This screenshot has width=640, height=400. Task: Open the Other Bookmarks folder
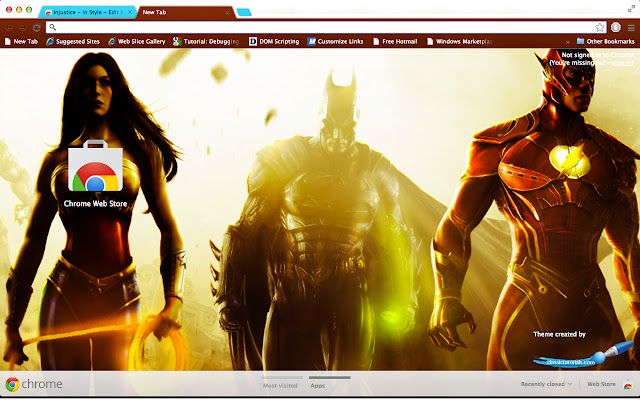tap(605, 41)
